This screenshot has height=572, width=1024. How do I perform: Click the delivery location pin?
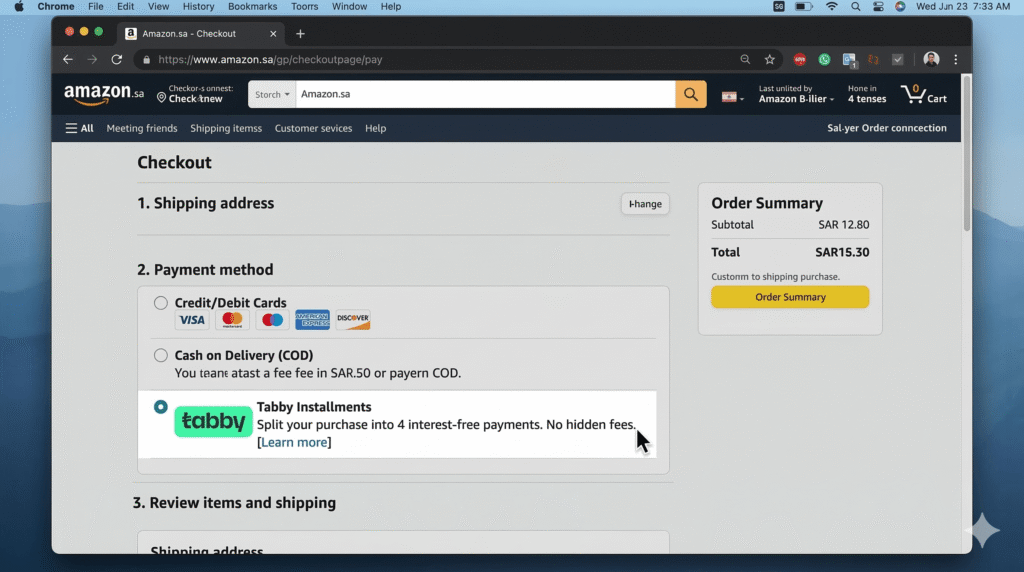pos(161,97)
